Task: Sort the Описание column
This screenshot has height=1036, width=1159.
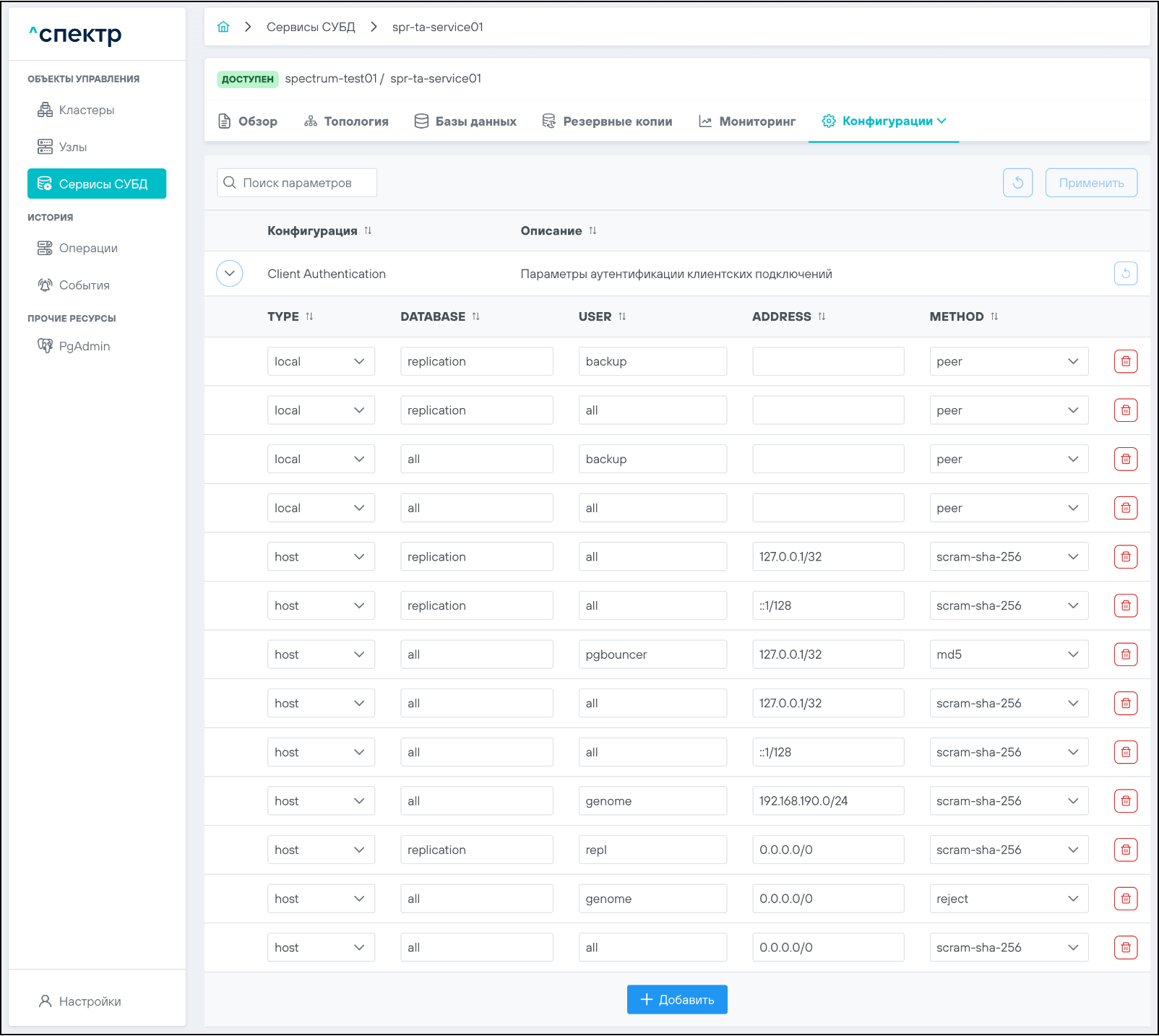Action: click(x=593, y=230)
